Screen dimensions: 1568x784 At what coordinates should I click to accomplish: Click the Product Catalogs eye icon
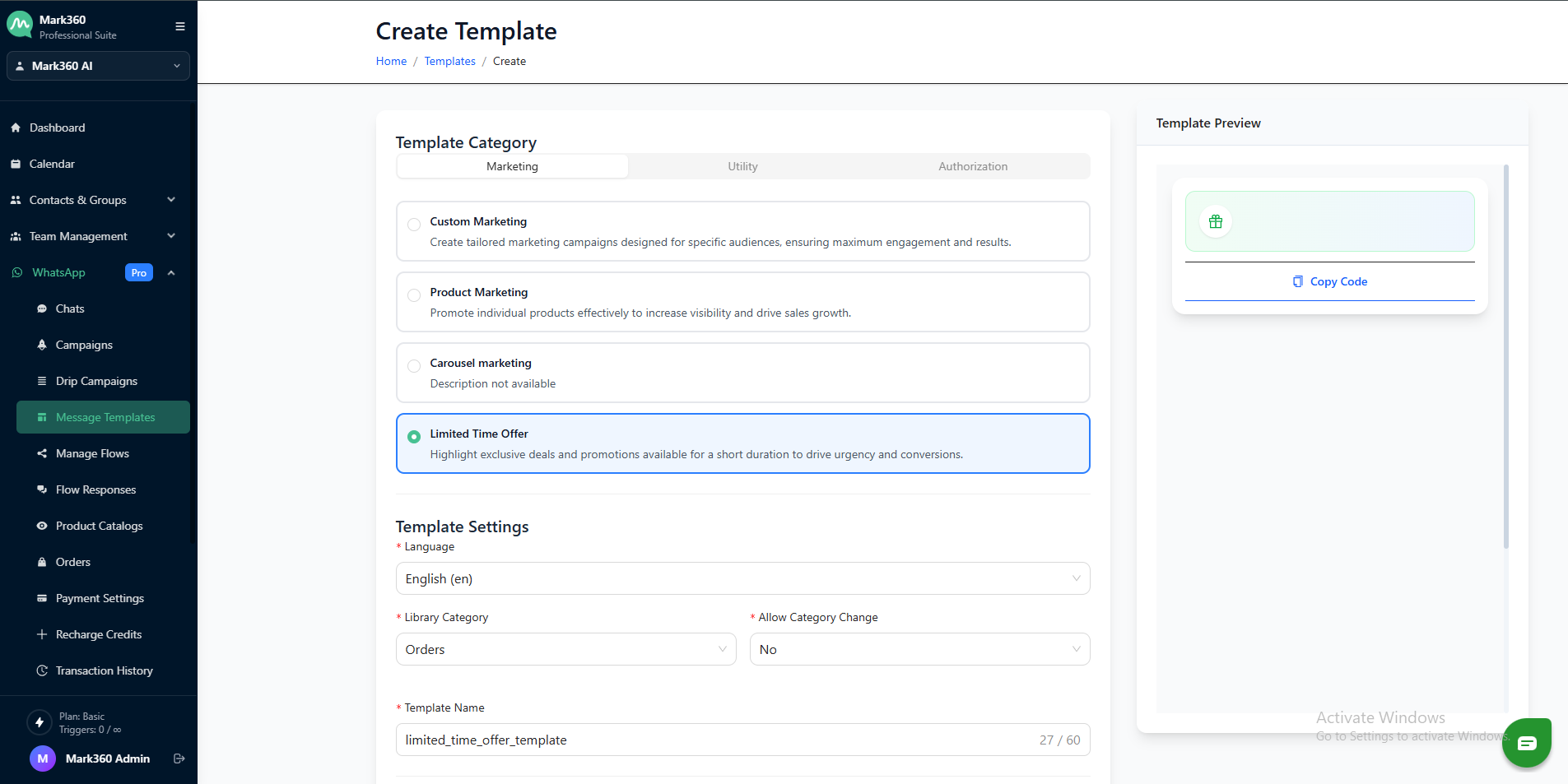point(42,526)
